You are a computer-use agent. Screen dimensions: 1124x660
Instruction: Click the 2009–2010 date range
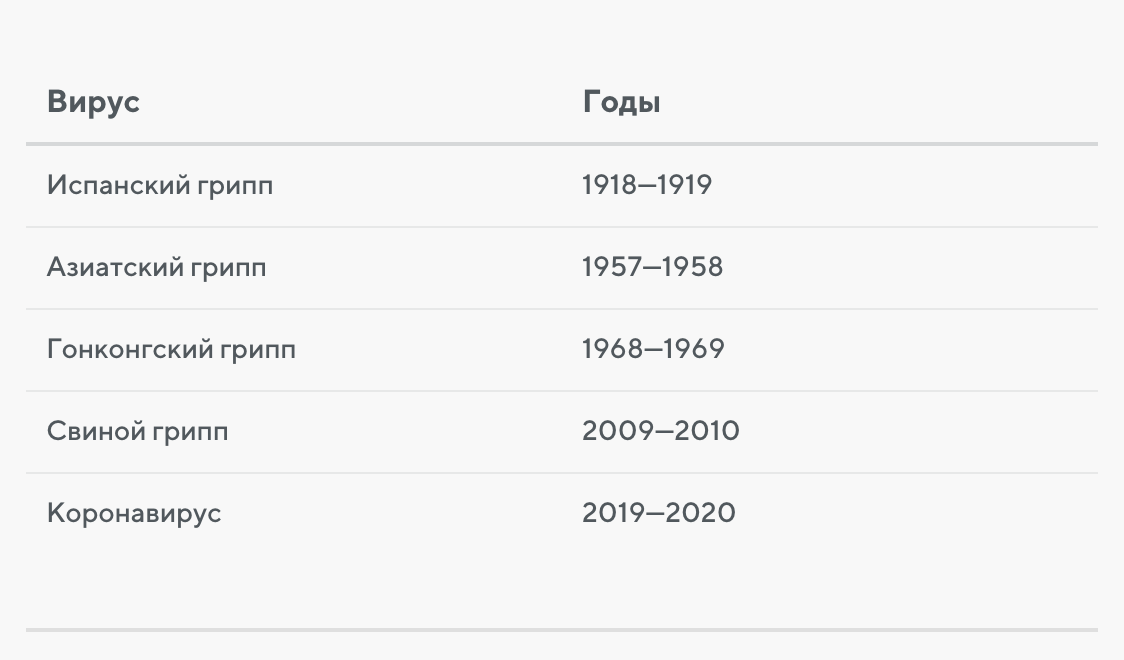point(660,431)
